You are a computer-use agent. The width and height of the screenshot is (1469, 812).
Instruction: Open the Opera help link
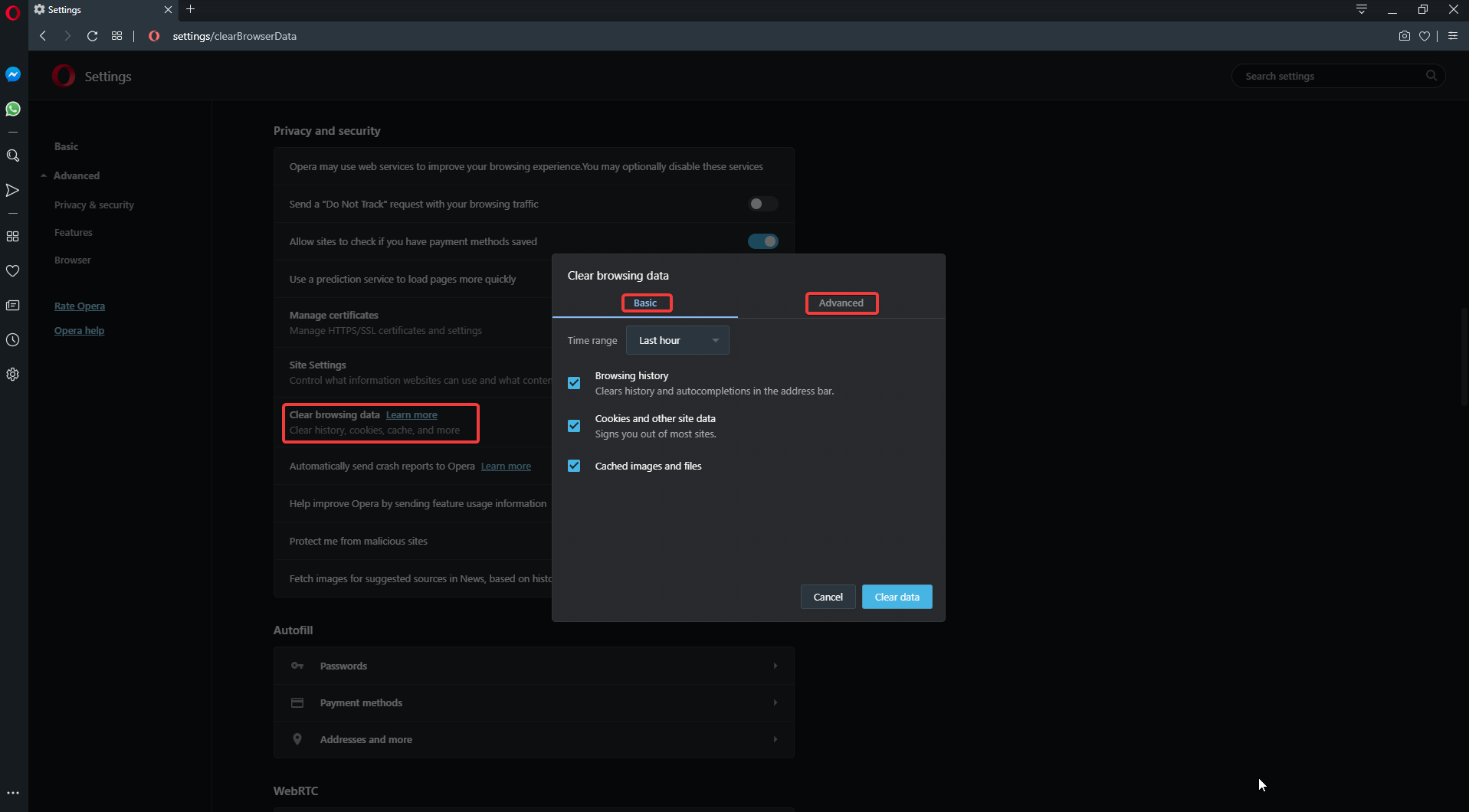pos(79,330)
